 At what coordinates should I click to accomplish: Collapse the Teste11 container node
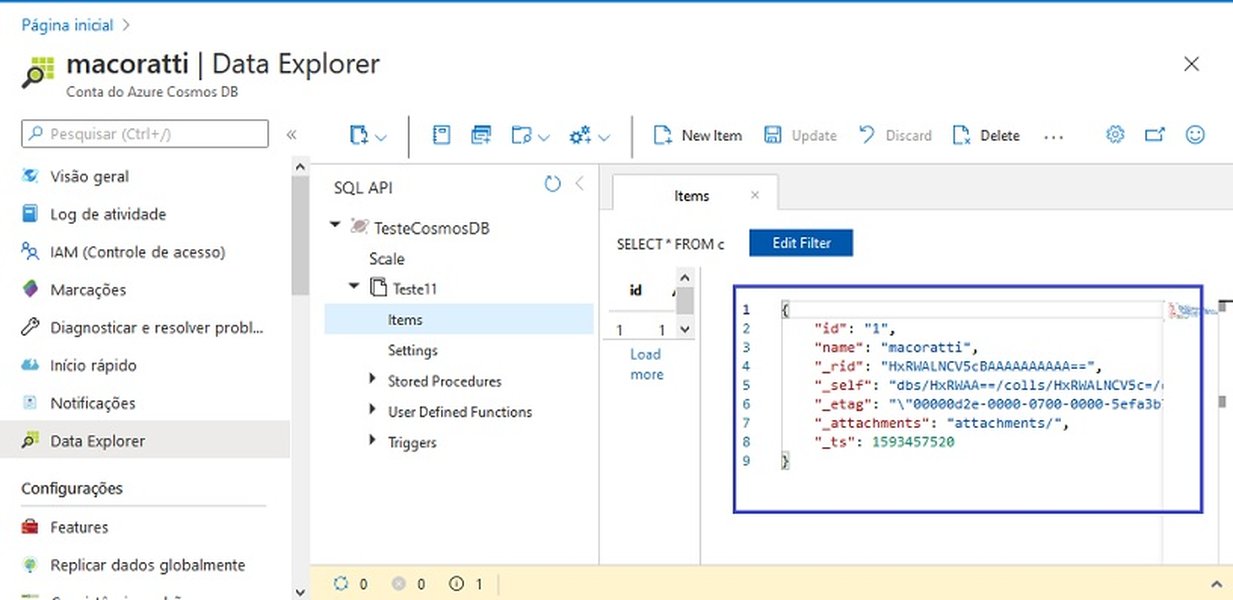354,287
